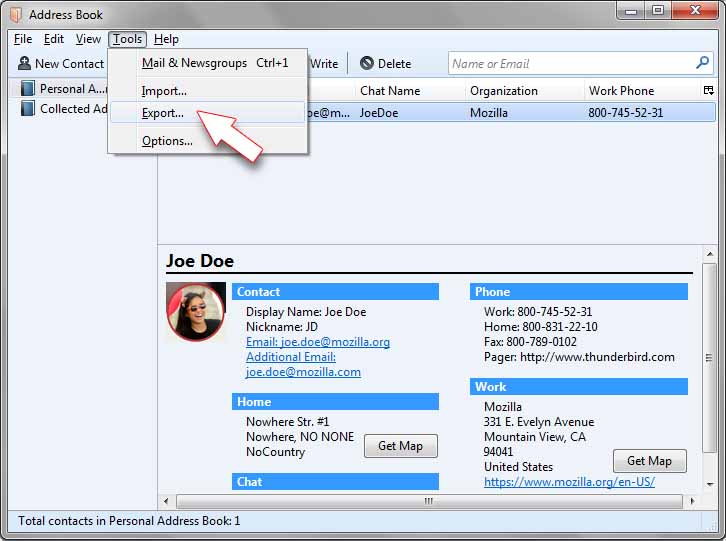Screen dimensions: 726x541
Task: Click Fax: 800-789-0102 text
Action: [x=531, y=342]
